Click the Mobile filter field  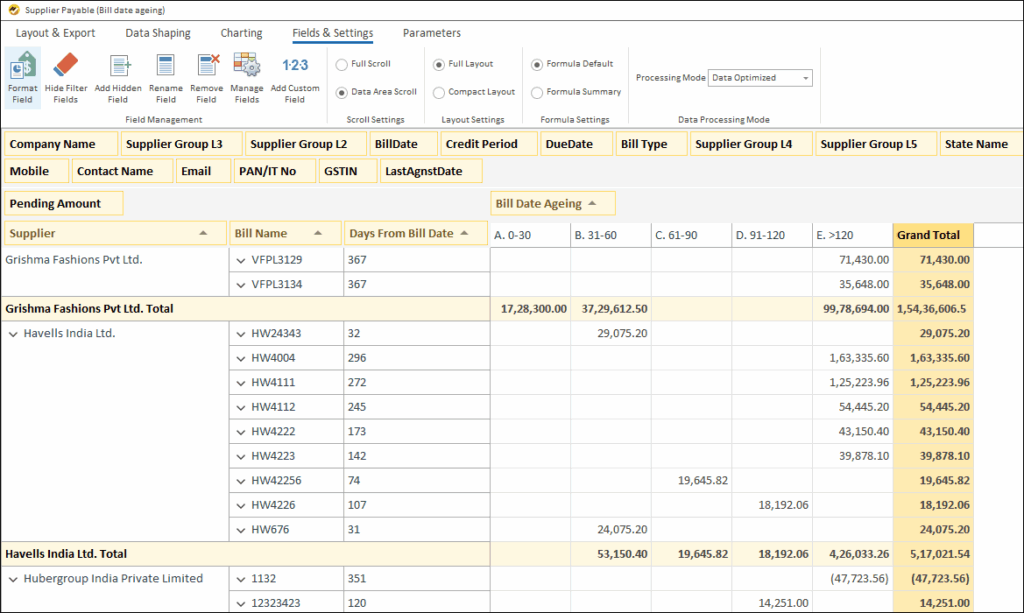point(37,171)
